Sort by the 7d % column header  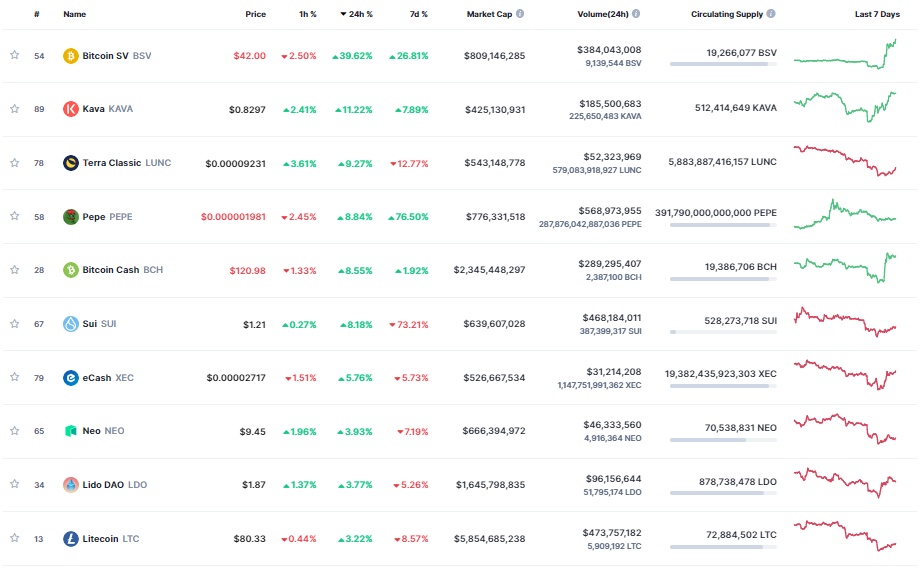click(418, 14)
